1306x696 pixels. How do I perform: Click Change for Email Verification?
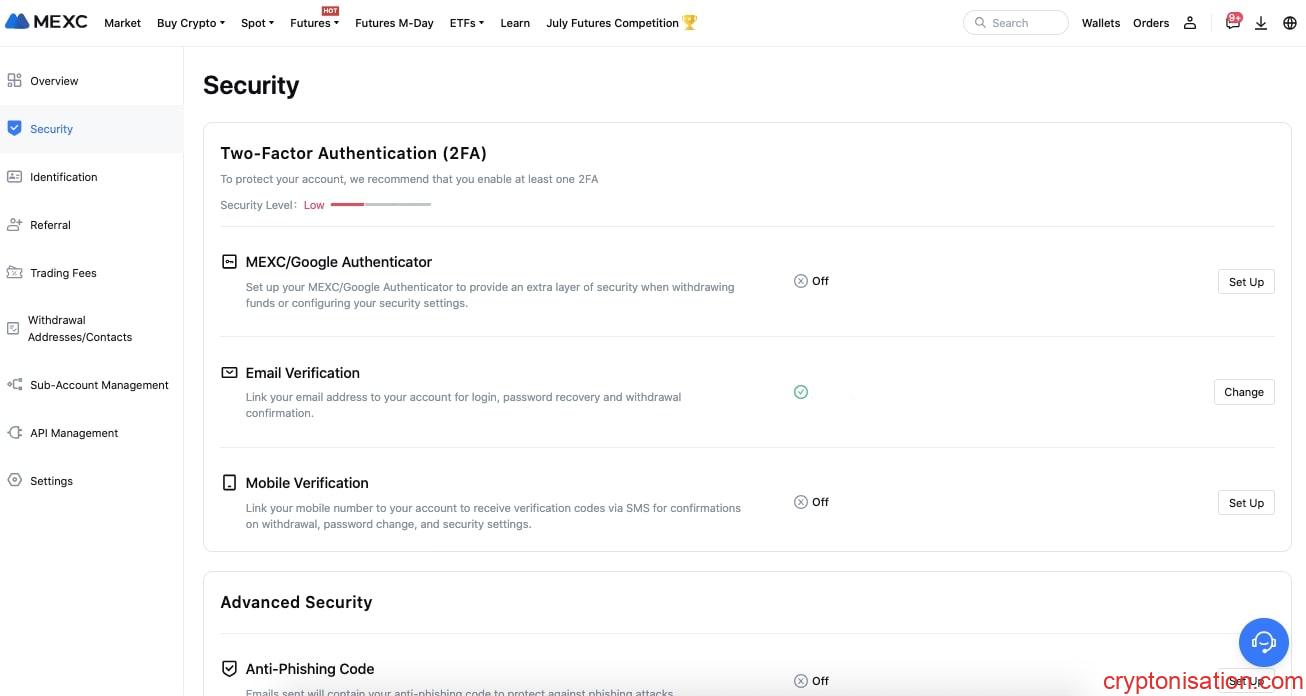point(1243,392)
